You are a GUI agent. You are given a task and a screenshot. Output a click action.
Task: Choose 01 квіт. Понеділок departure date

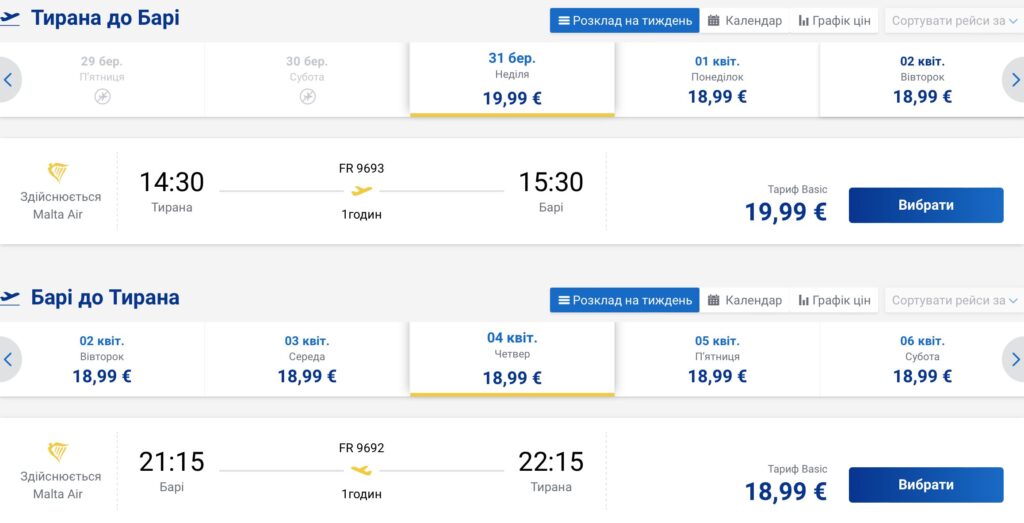pos(717,80)
